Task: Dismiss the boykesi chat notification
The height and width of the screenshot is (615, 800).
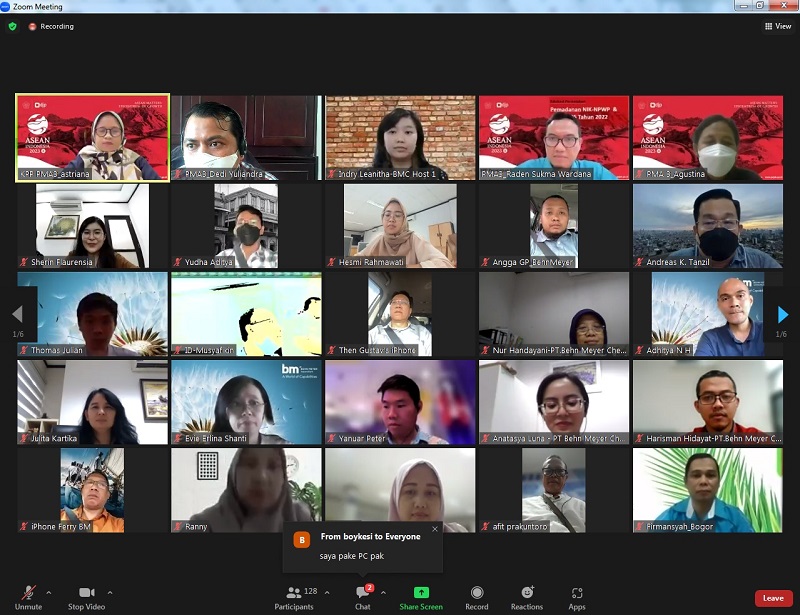Action: tap(435, 529)
